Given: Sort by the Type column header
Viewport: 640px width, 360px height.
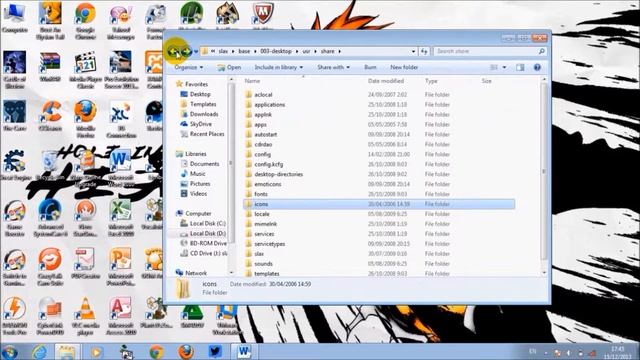Looking at the screenshot, I should [431, 81].
